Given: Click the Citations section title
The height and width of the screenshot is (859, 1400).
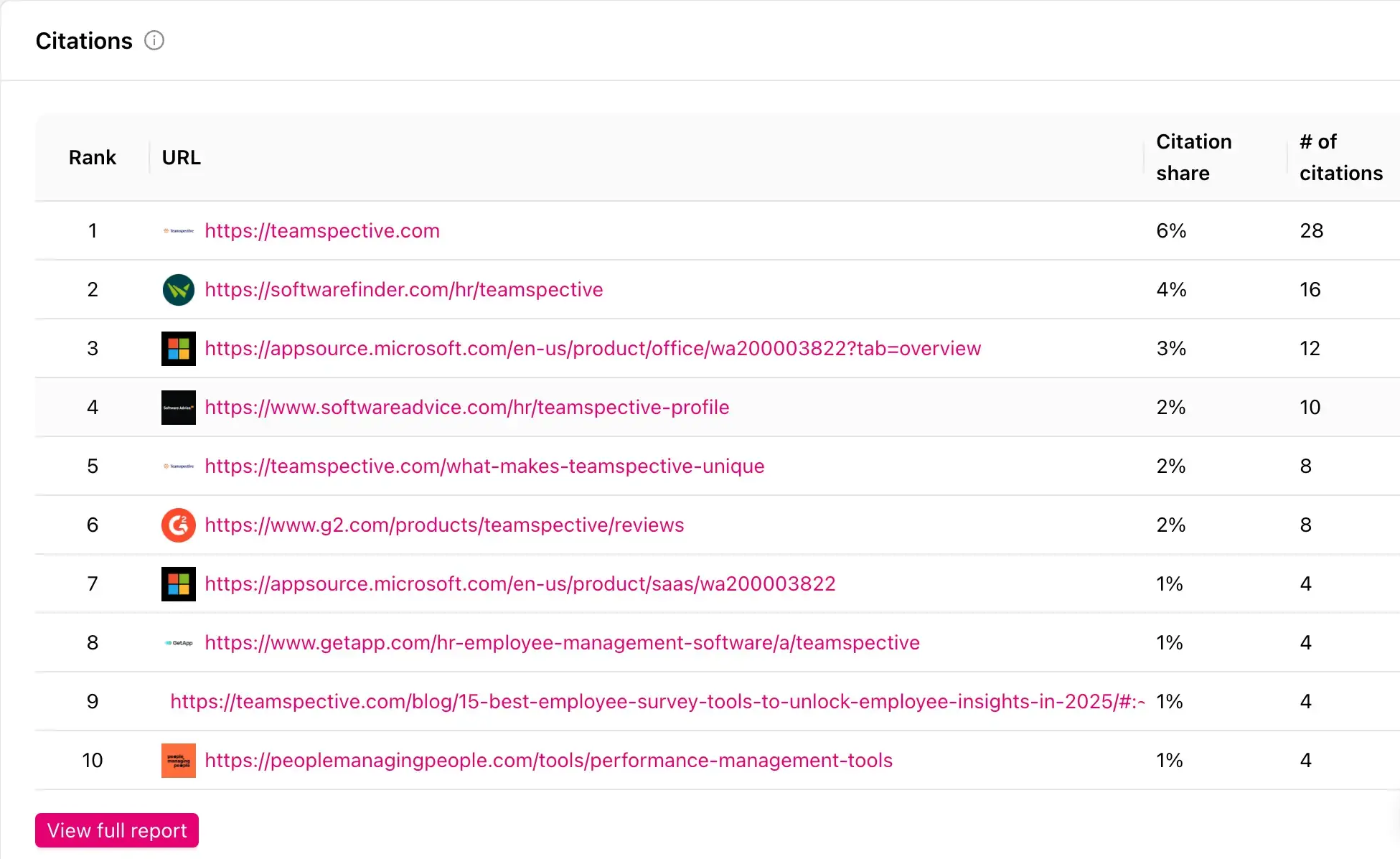Looking at the screenshot, I should pyautogui.click(x=84, y=41).
